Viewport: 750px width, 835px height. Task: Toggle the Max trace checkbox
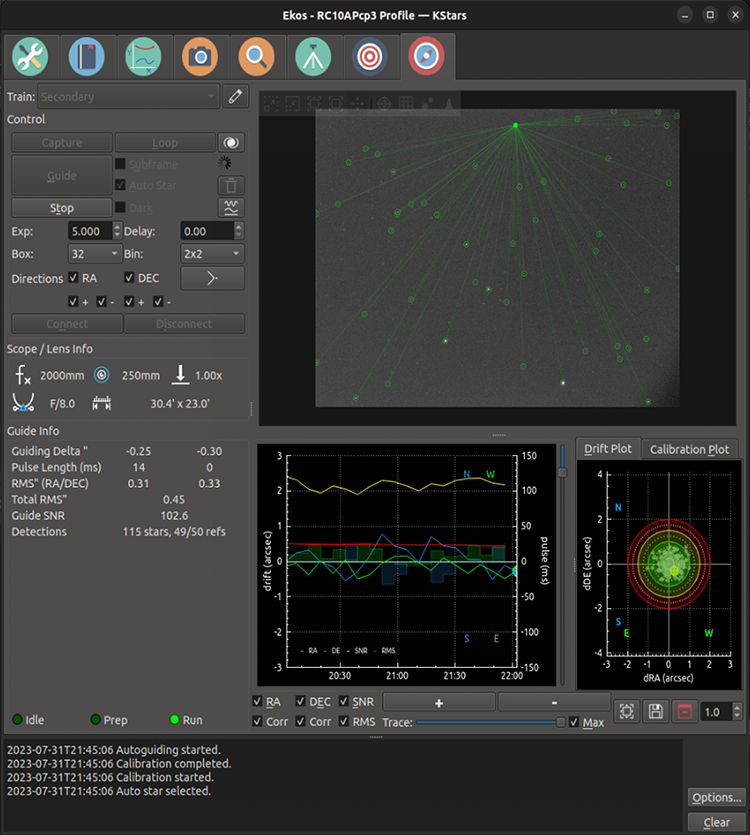coord(574,722)
